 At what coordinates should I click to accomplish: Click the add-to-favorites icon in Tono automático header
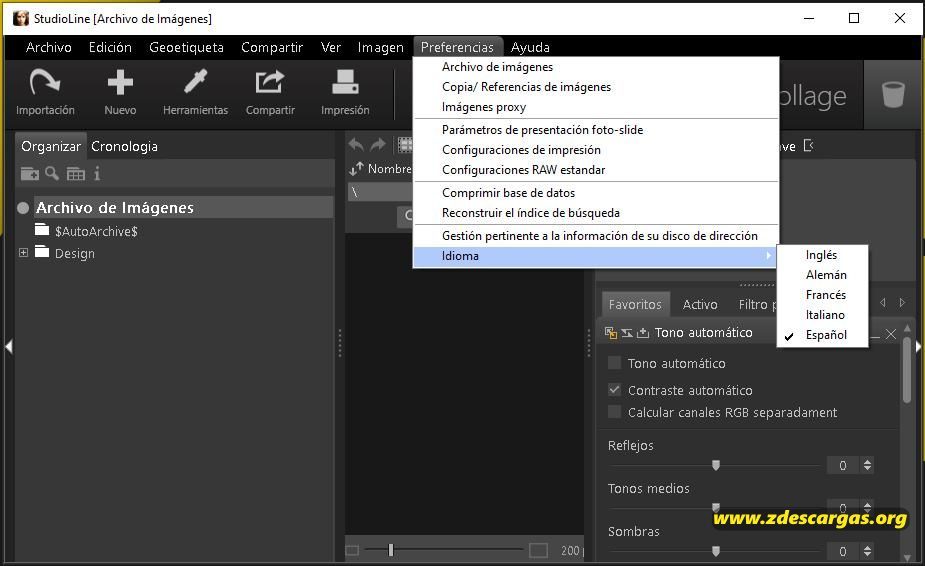[643, 333]
